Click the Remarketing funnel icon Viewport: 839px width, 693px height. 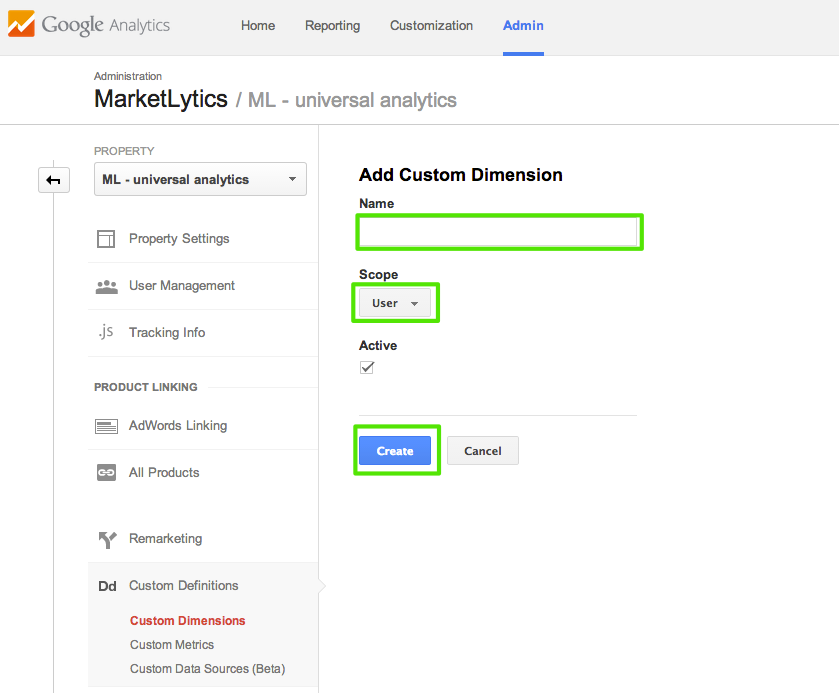pyautogui.click(x=106, y=539)
